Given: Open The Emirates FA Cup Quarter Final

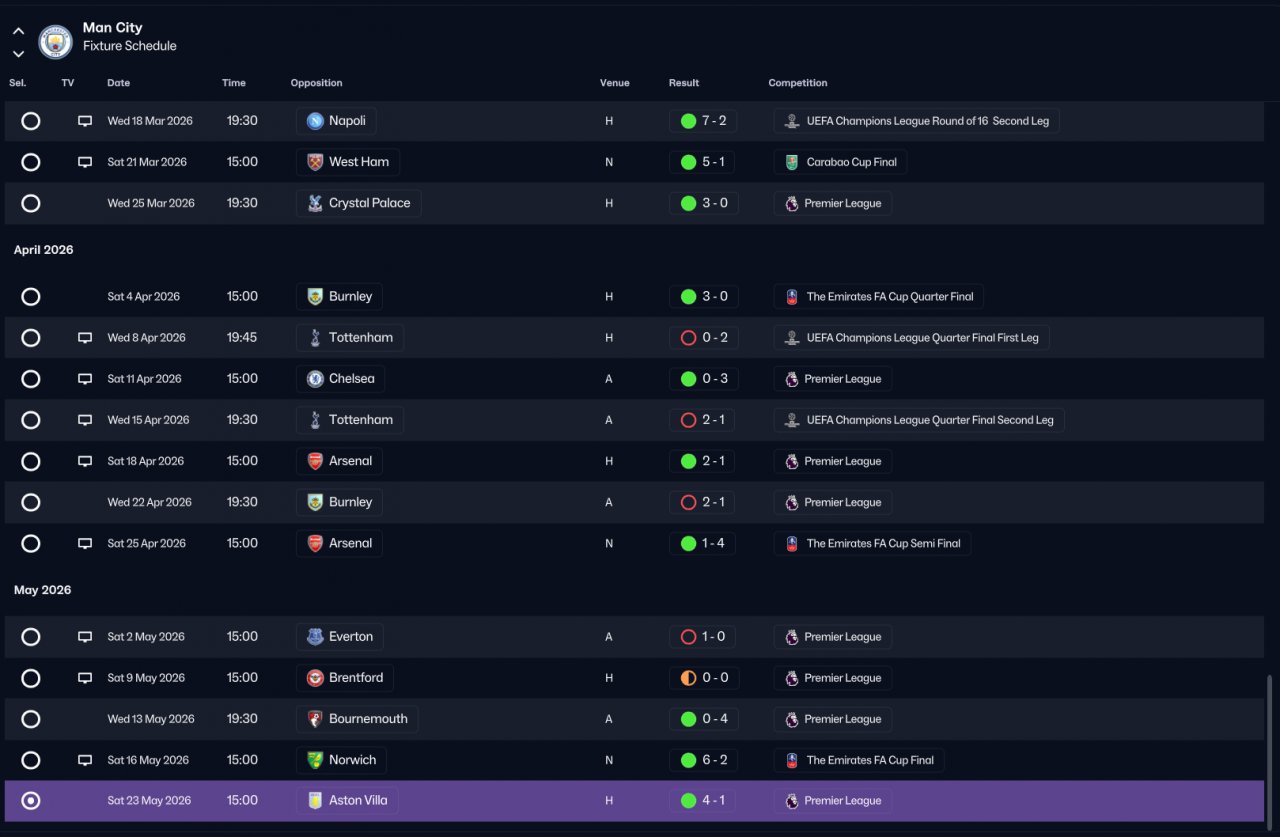Looking at the screenshot, I should point(878,297).
